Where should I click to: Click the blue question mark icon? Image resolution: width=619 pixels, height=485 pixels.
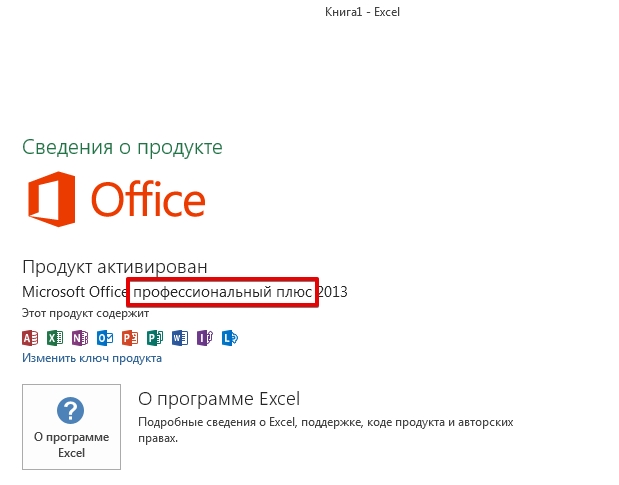click(71, 410)
